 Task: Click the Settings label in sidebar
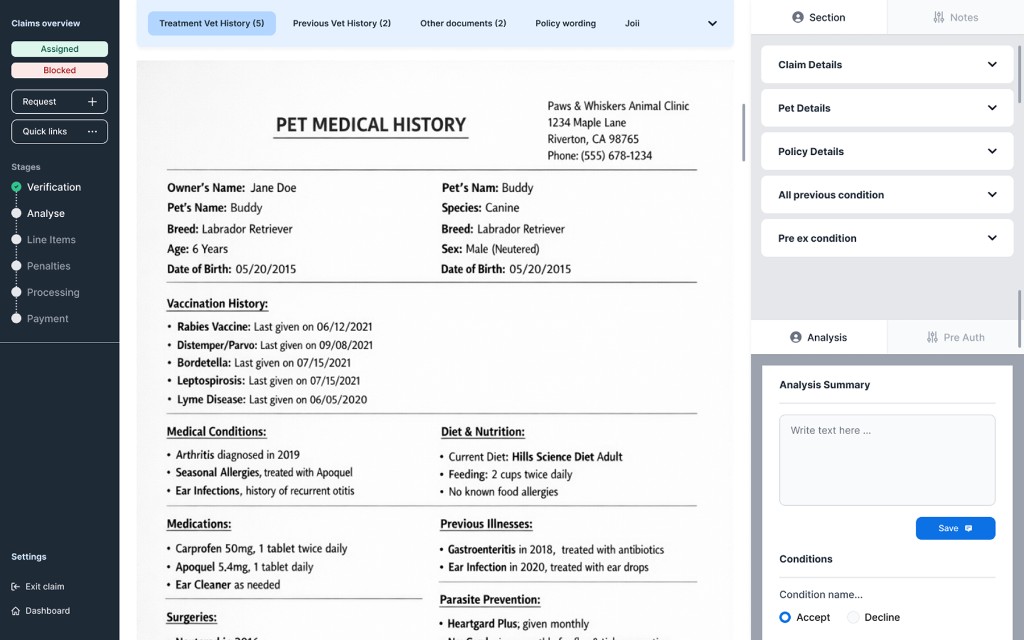pyautogui.click(x=29, y=557)
